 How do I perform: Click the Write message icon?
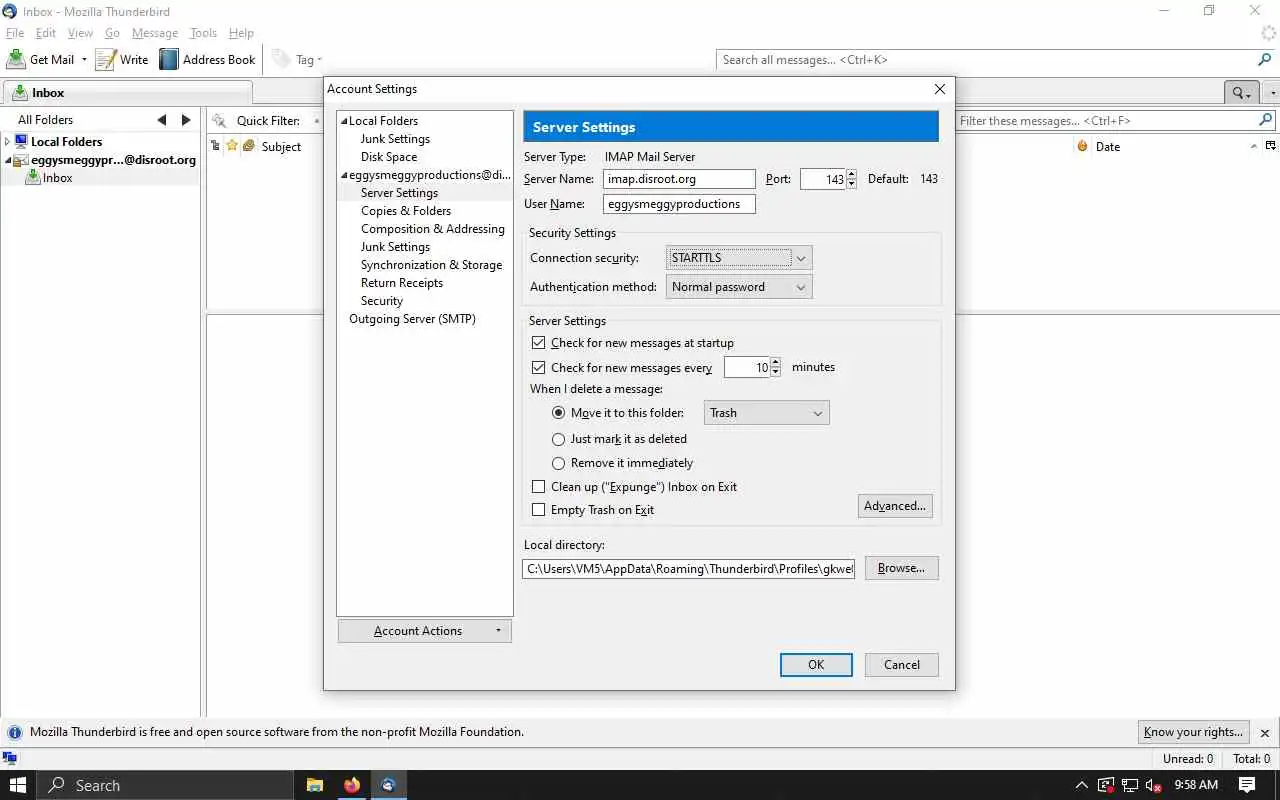pos(106,59)
